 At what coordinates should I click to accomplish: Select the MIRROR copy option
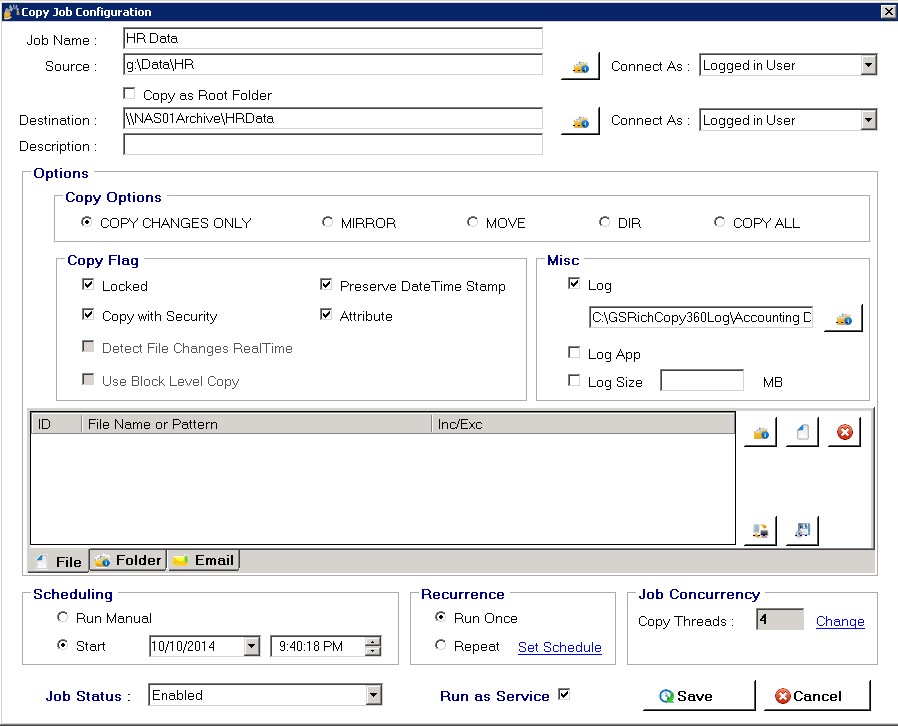pyautogui.click(x=328, y=223)
